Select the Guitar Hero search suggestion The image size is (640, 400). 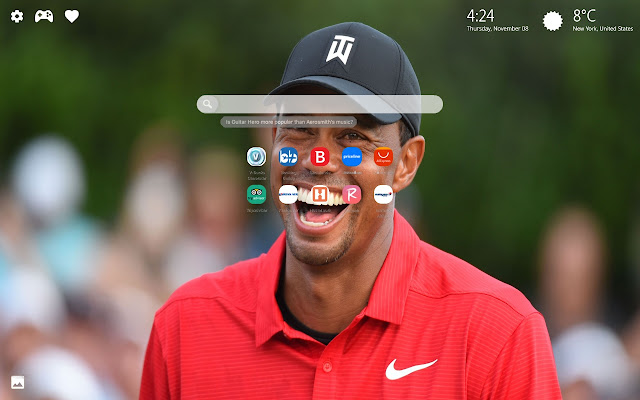pyautogui.click(x=289, y=122)
